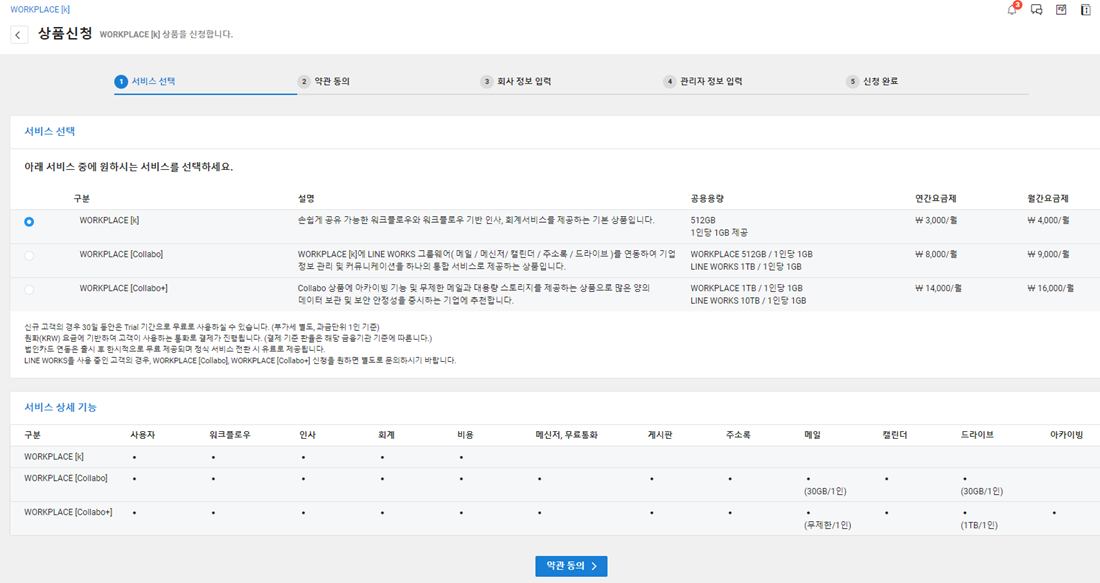Click WORKPLACE [Collabo] row in feature table
This screenshot has height=583, width=1100.
pyautogui.click(x=555, y=485)
